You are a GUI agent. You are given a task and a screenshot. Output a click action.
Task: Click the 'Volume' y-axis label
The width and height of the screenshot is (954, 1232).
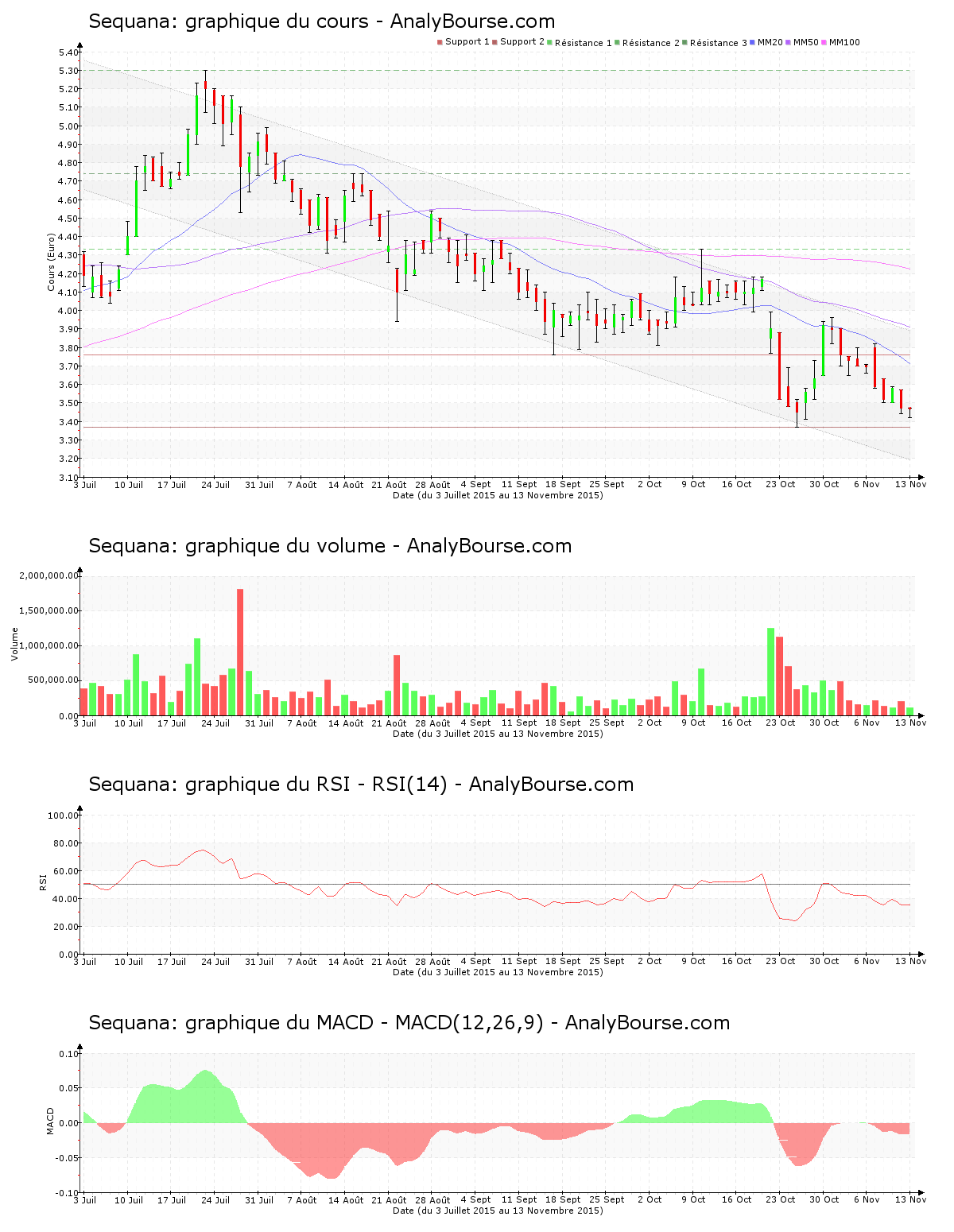tap(14, 644)
